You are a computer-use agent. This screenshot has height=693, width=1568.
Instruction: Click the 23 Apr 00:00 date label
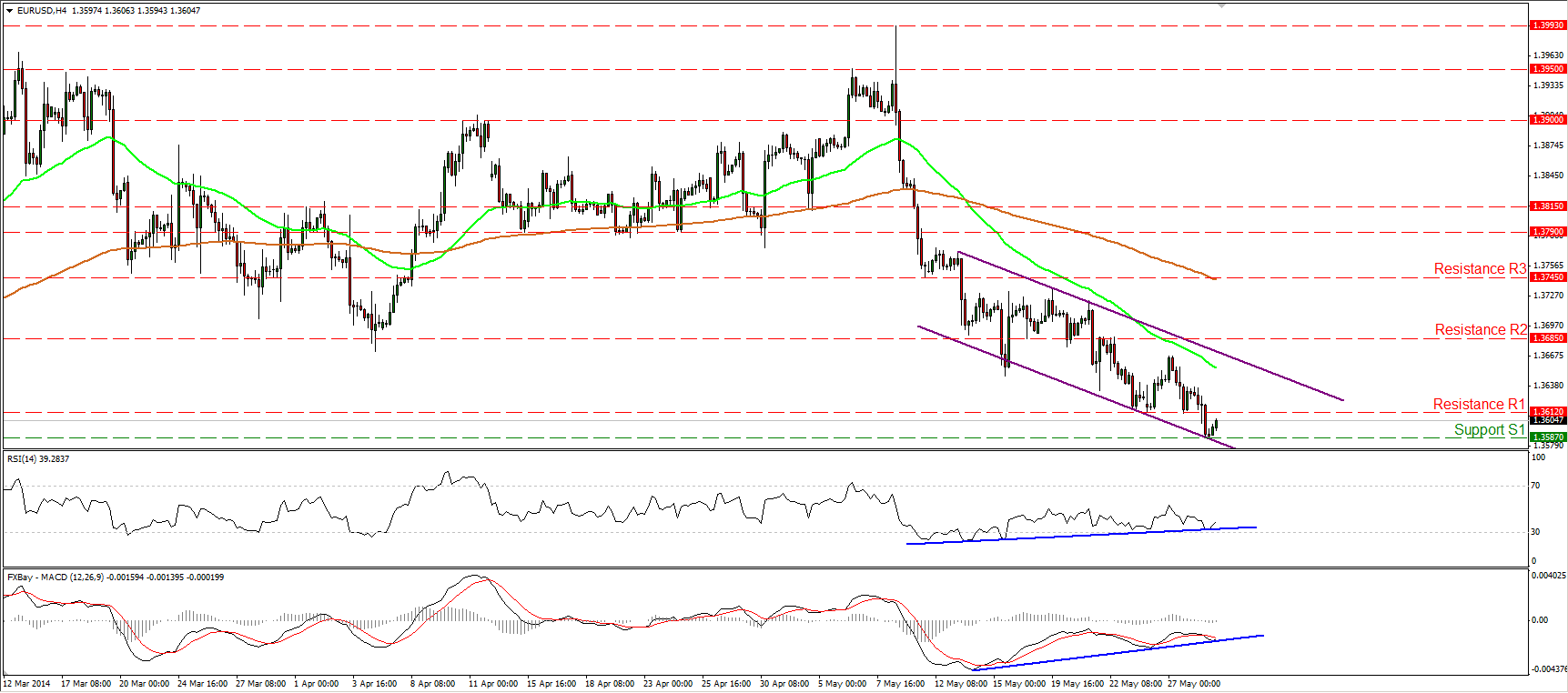tap(669, 684)
